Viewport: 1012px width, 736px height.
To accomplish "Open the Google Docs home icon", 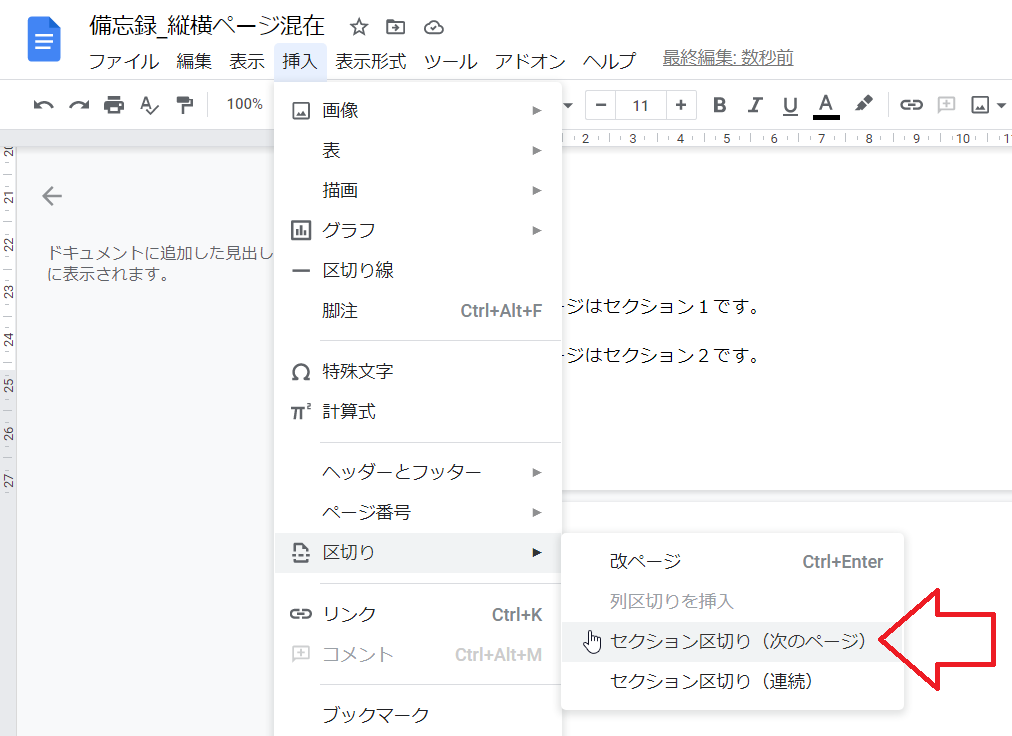I will point(44,39).
